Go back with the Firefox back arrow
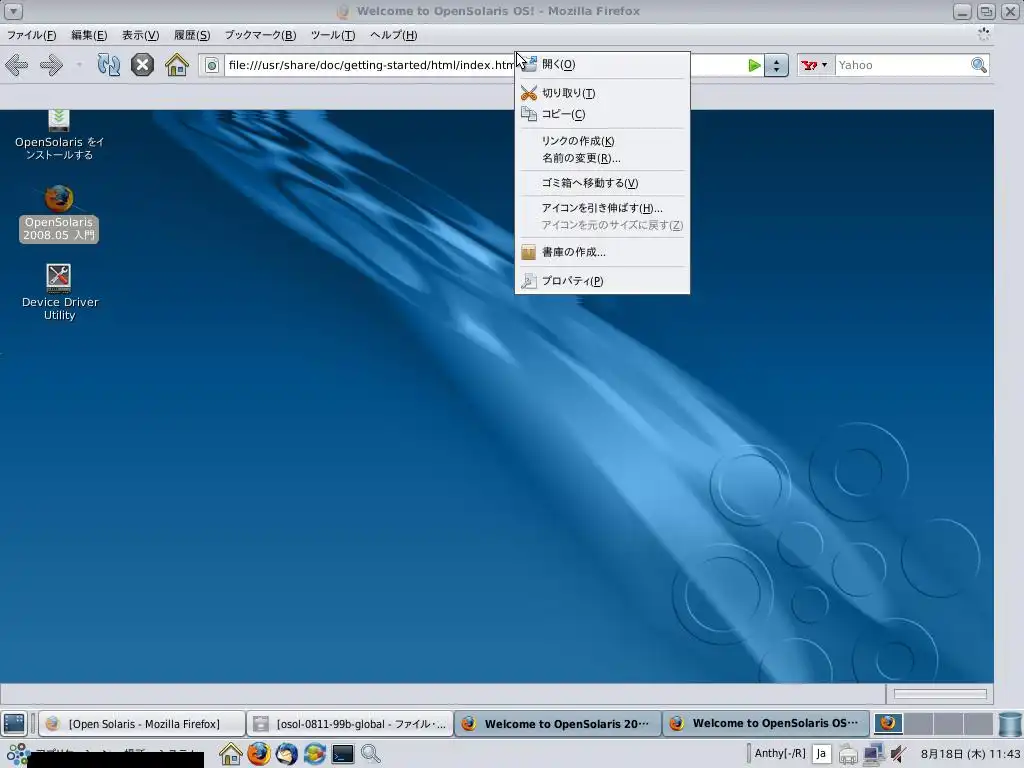The height and width of the screenshot is (768, 1024). point(16,65)
